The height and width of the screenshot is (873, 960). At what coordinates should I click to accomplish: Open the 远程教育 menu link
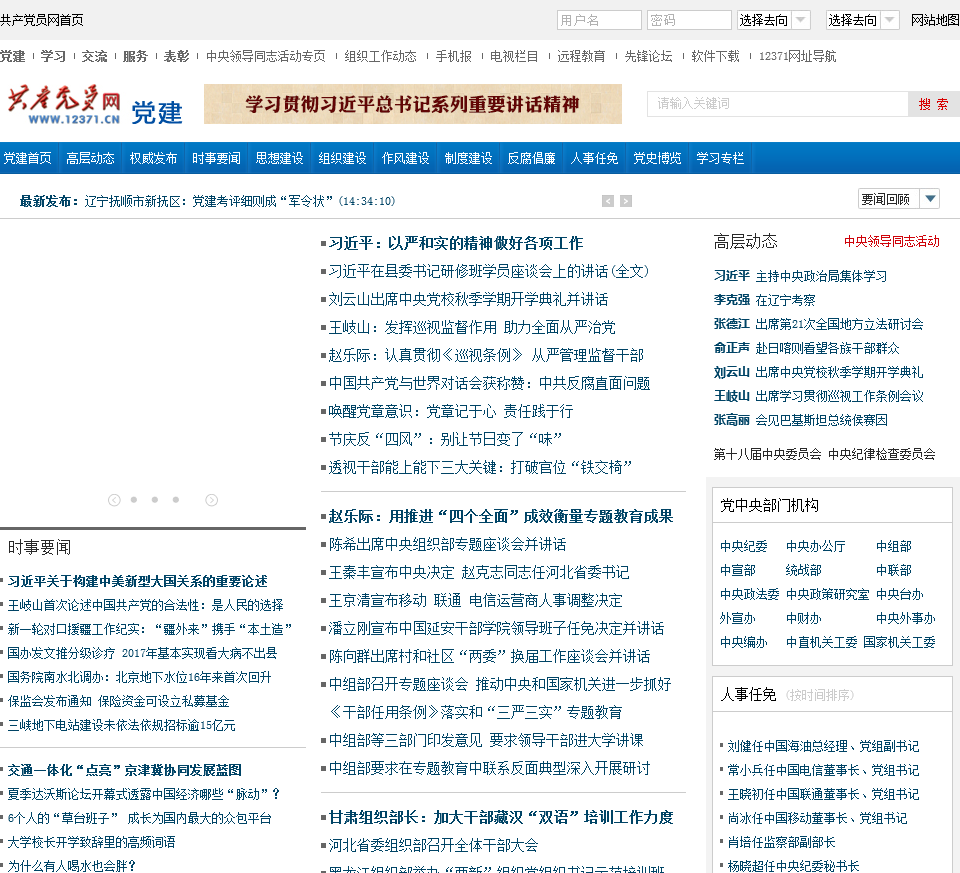581,56
